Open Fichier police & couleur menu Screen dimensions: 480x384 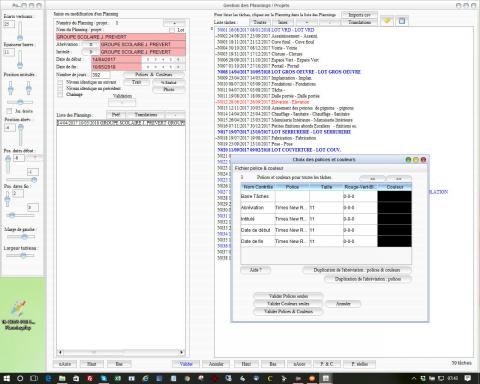(259, 168)
